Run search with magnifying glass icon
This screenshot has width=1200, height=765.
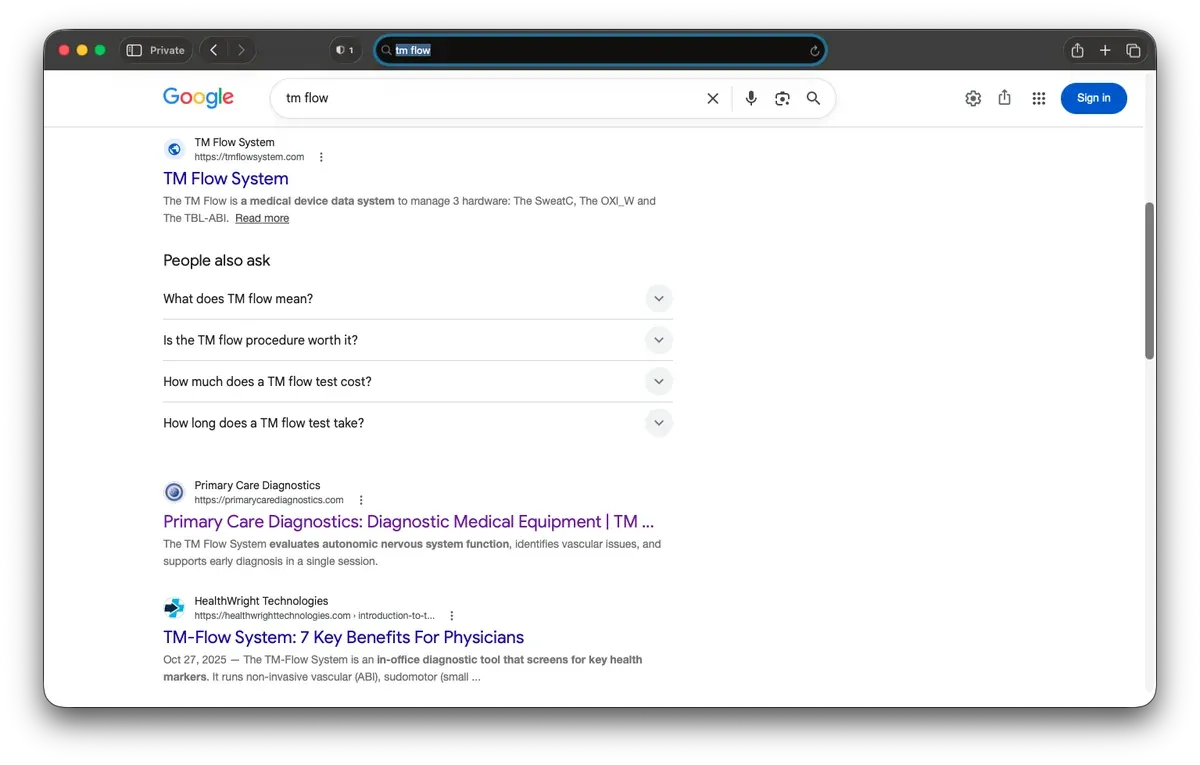pyautogui.click(x=813, y=98)
